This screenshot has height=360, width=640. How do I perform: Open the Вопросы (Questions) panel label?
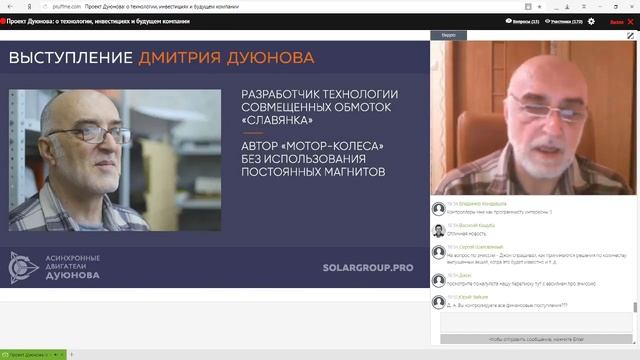point(526,22)
